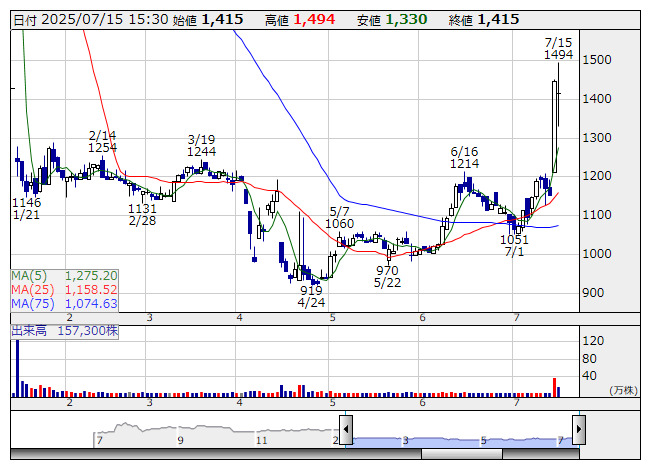
Task: Click the 2/28 1131 low label
Action: pos(142,215)
